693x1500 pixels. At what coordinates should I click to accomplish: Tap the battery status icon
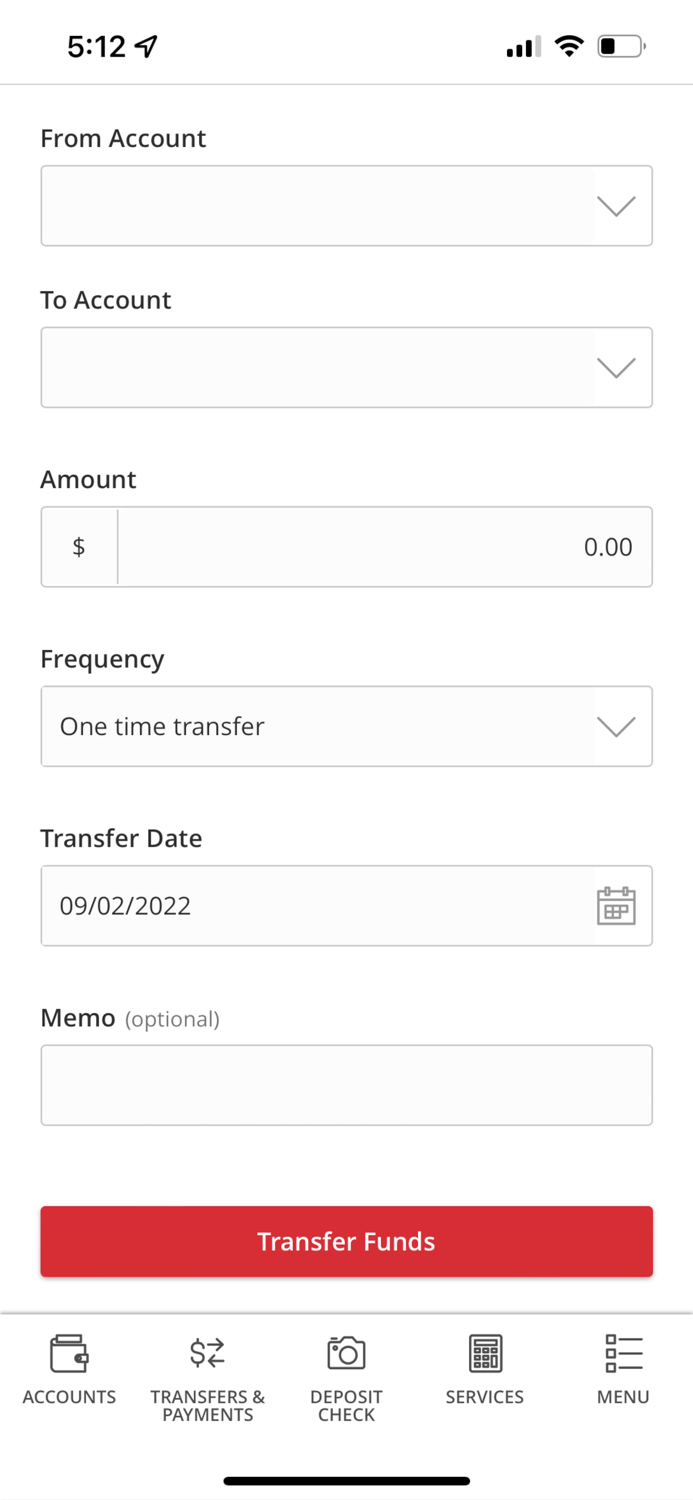tap(621, 46)
